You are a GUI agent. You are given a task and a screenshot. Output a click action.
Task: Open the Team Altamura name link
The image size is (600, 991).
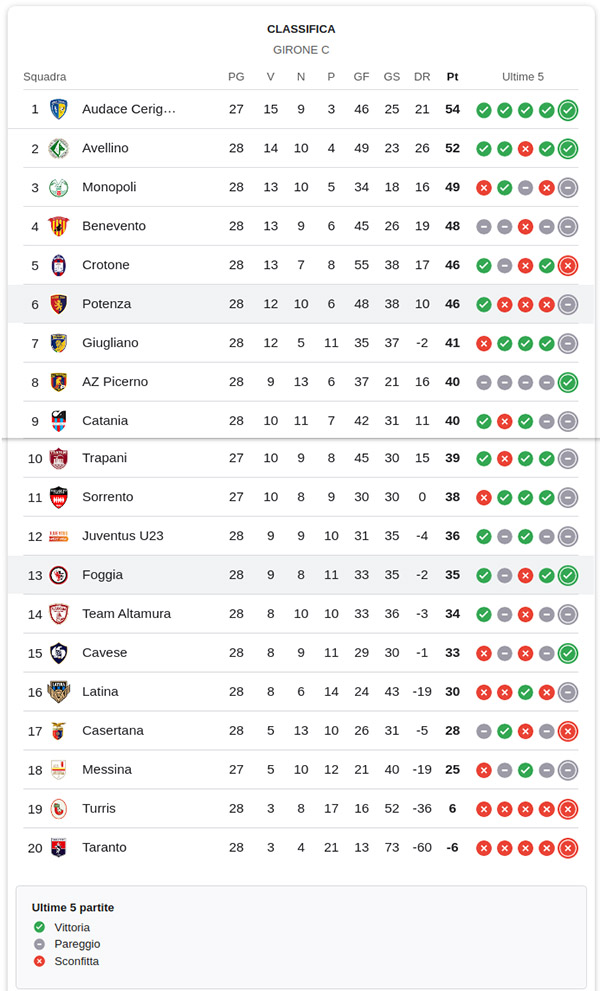coord(126,614)
